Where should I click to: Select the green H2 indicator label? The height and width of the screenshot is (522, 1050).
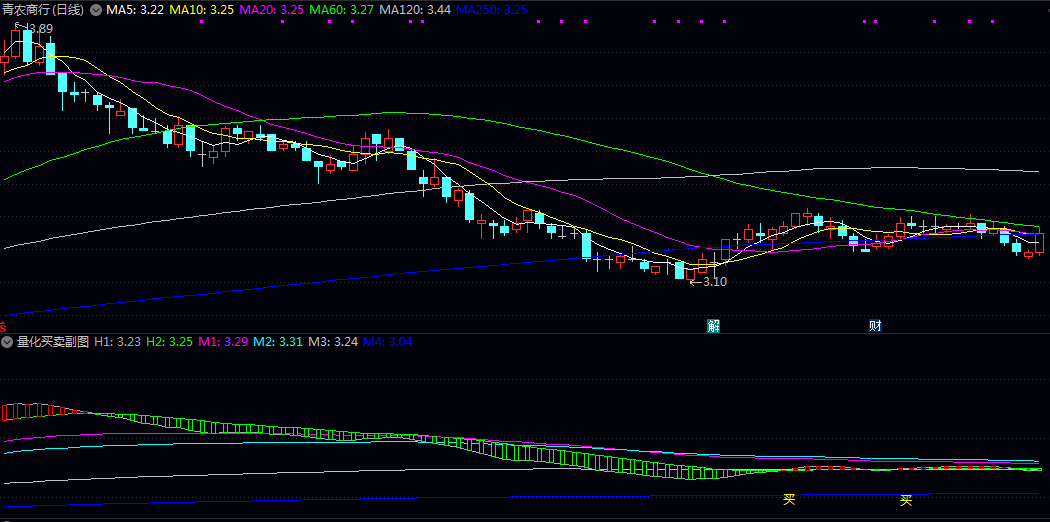point(169,342)
